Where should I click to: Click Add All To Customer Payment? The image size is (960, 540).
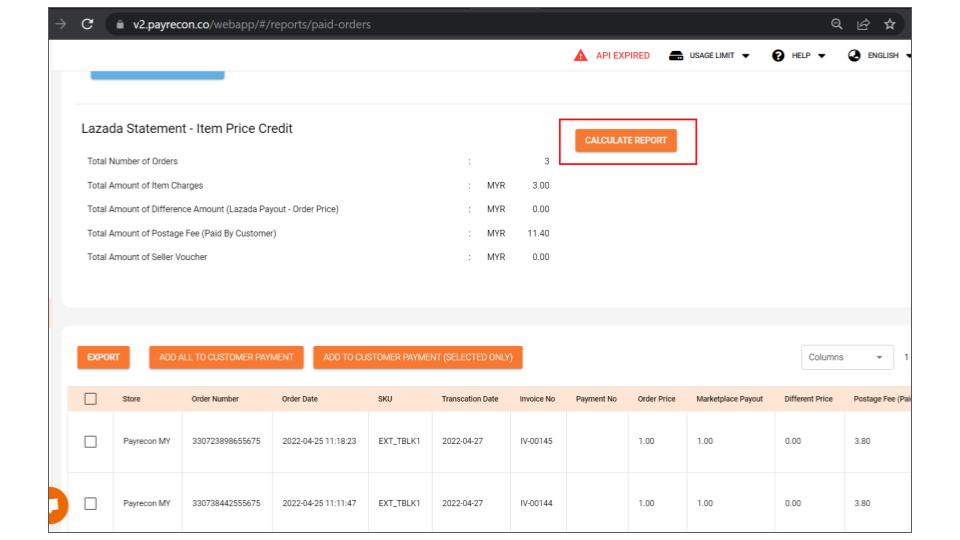click(226, 357)
